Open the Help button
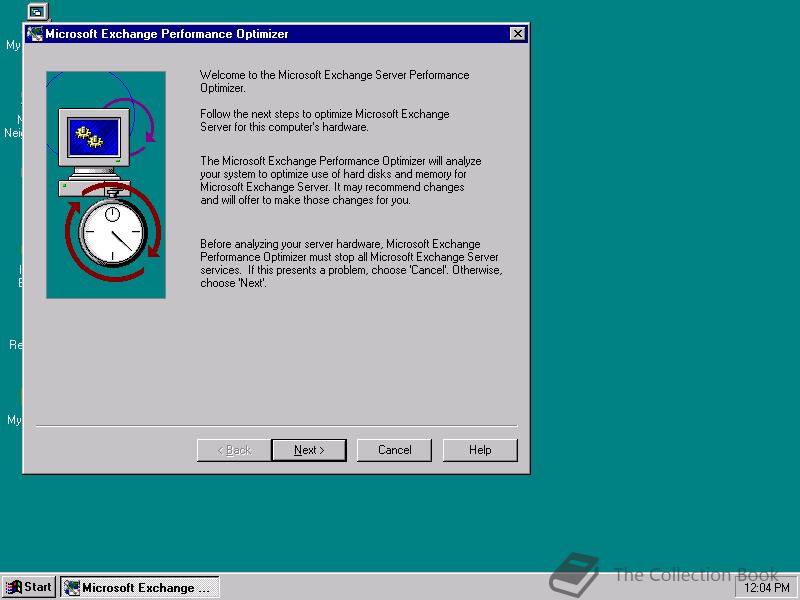Viewport: 800px width, 600px height. pos(480,450)
